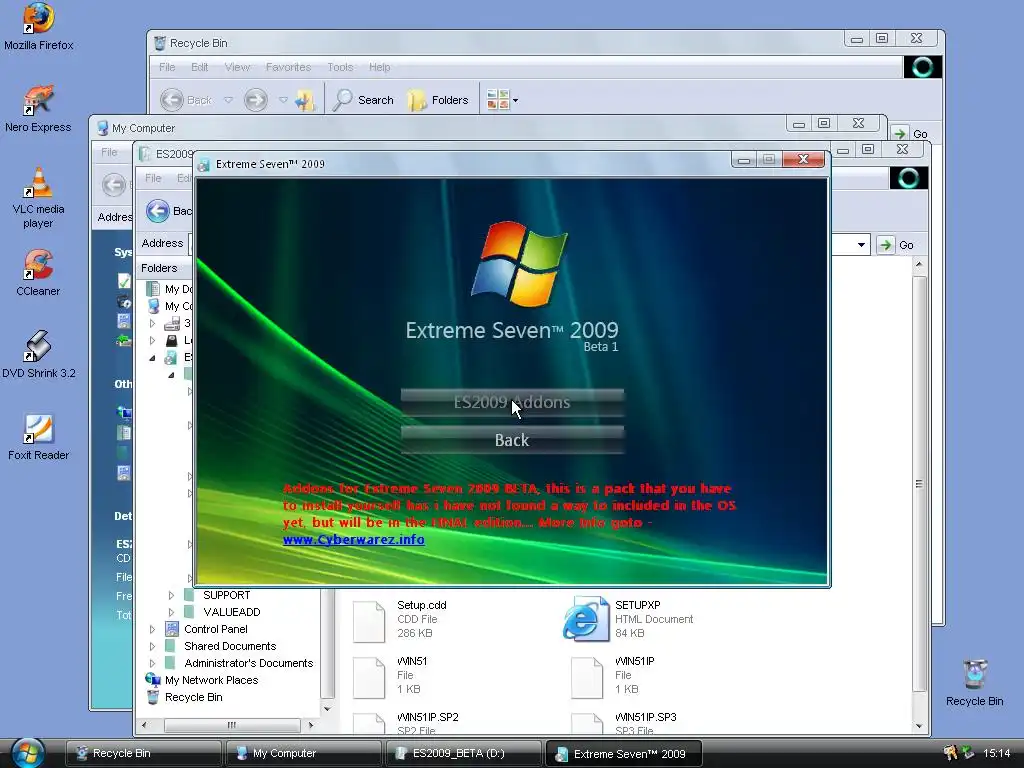The height and width of the screenshot is (768, 1024).
Task: Click the system tray clock 15:14
Action: 996,753
